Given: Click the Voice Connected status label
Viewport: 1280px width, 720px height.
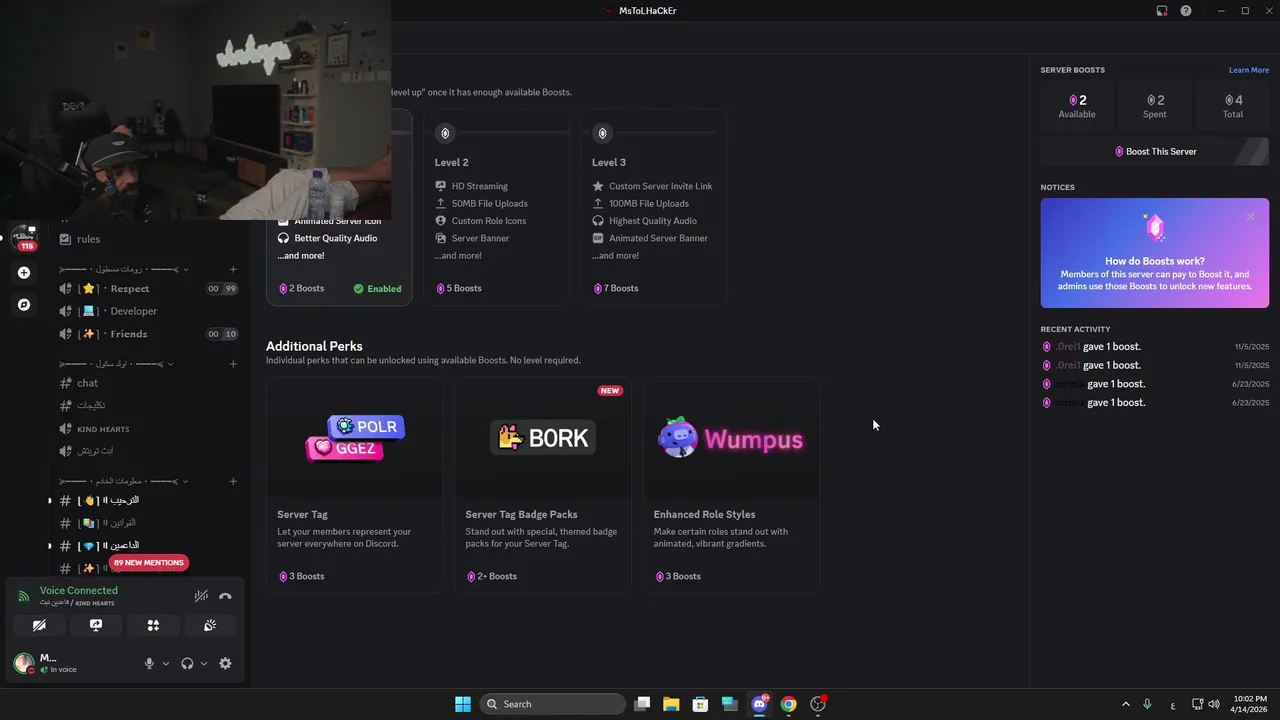Looking at the screenshot, I should pyautogui.click(x=78, y=591).
